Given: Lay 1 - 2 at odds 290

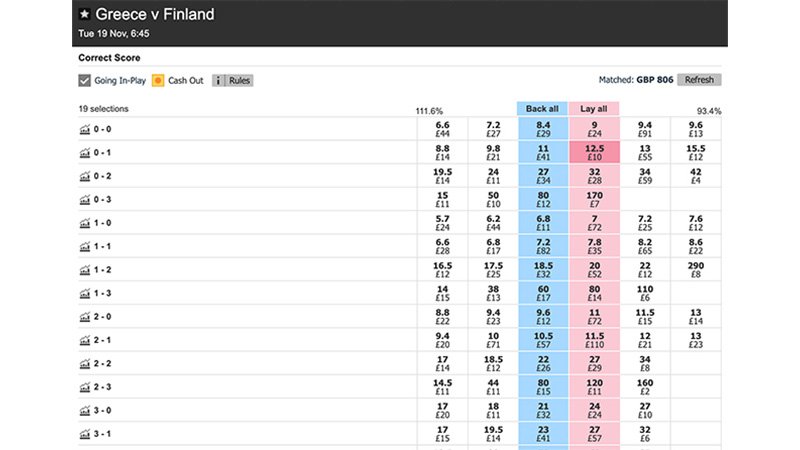Looking at the screenshot, I should [x=696, y=270].
